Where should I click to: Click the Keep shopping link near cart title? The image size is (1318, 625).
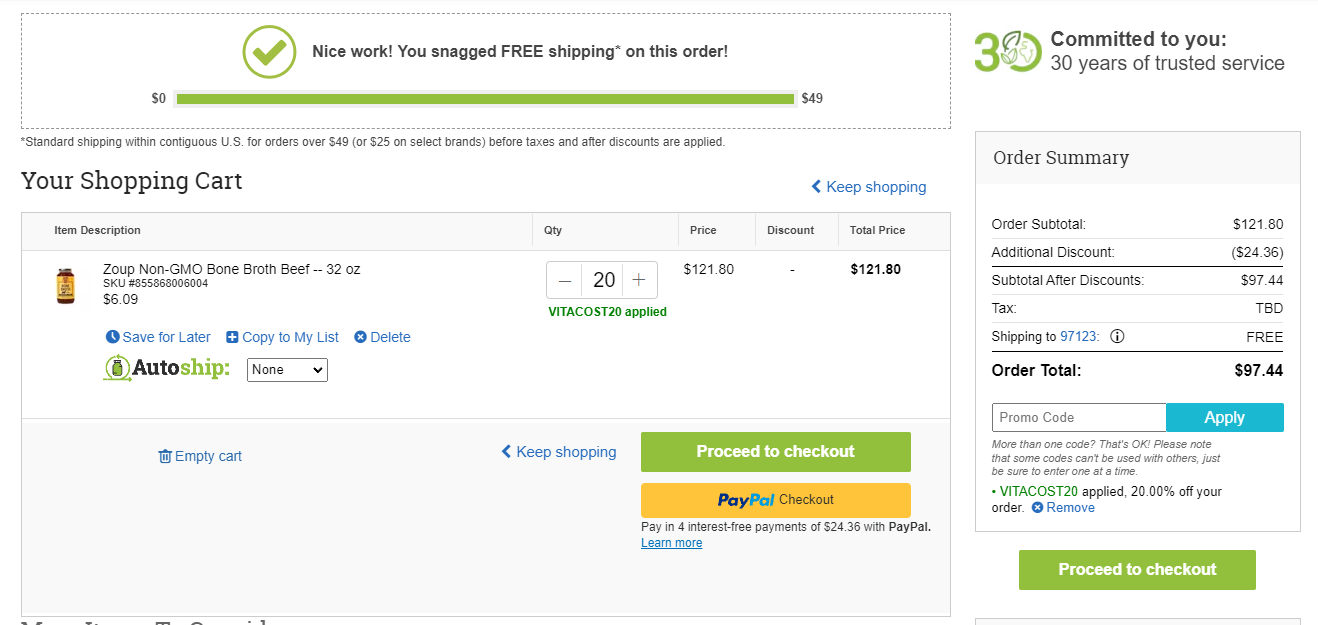pos(868,187)
